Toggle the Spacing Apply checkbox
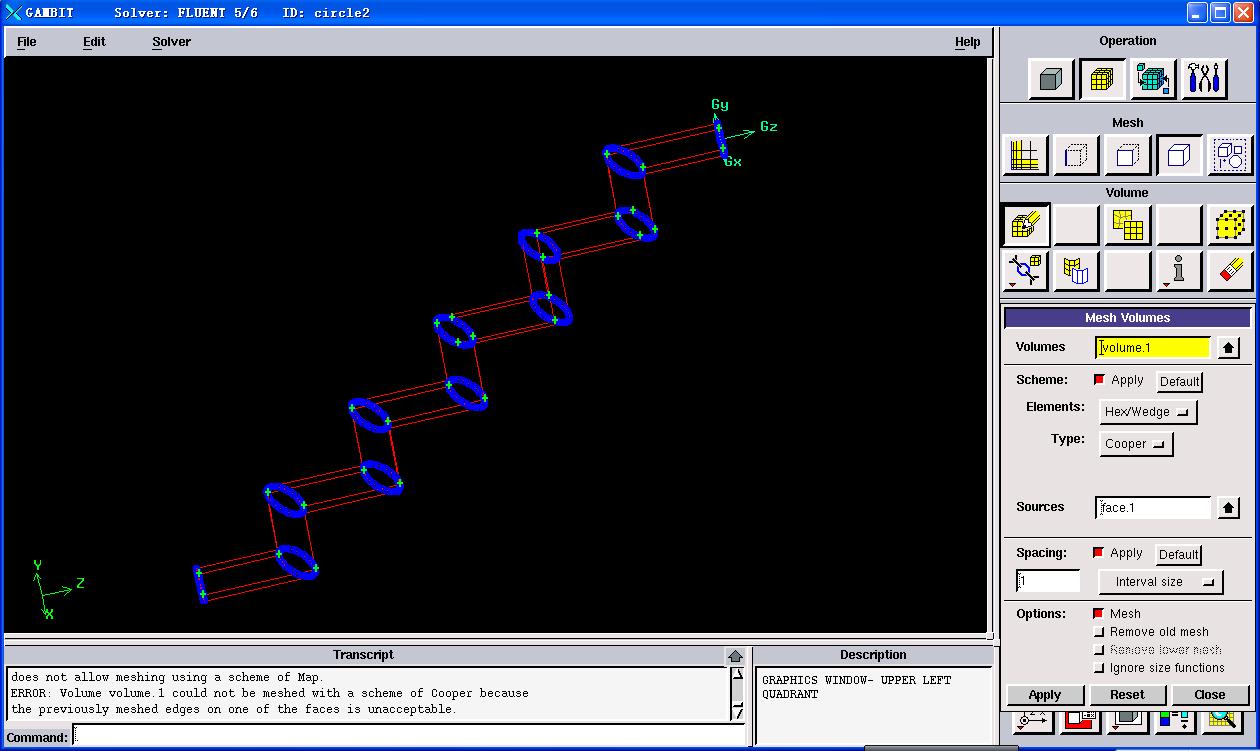The height and width of the screenshot is (751, 1260). click(1099, 553)
